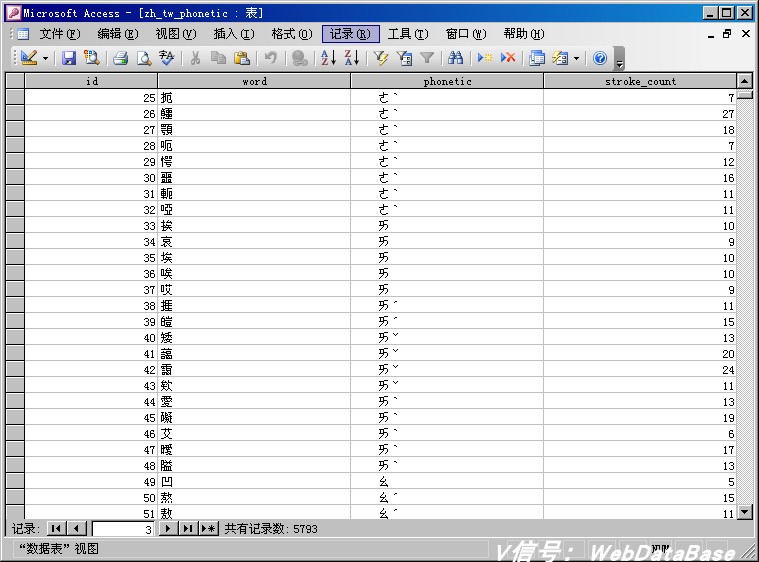759x562 pixels.
Task: Click the Help question mark icon
Action: point(600,58)
